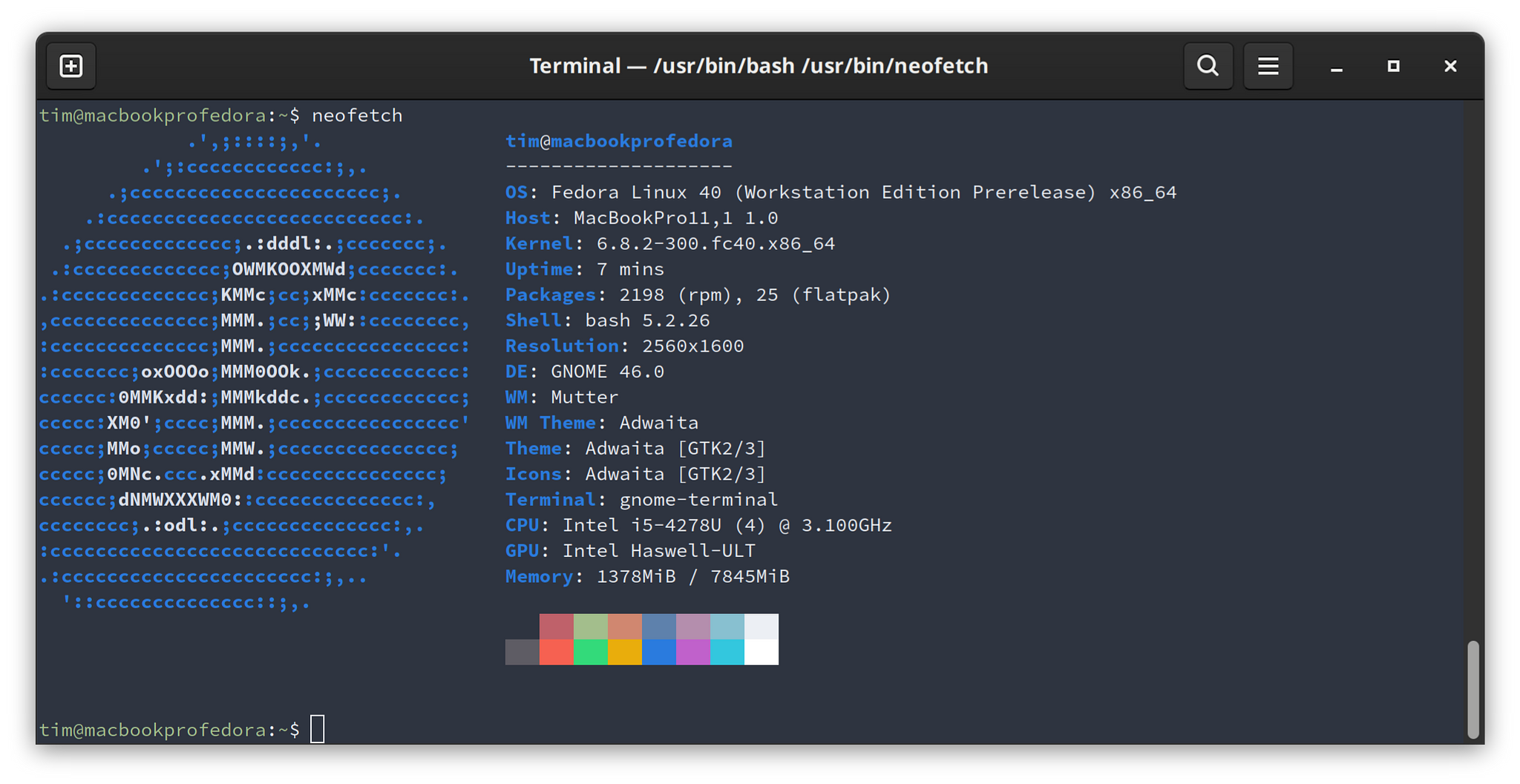The height and width of the screenshot is (784, 1520).
Task: Click the 'WM Theme' Adwaita line
Action: click(602, 423)
